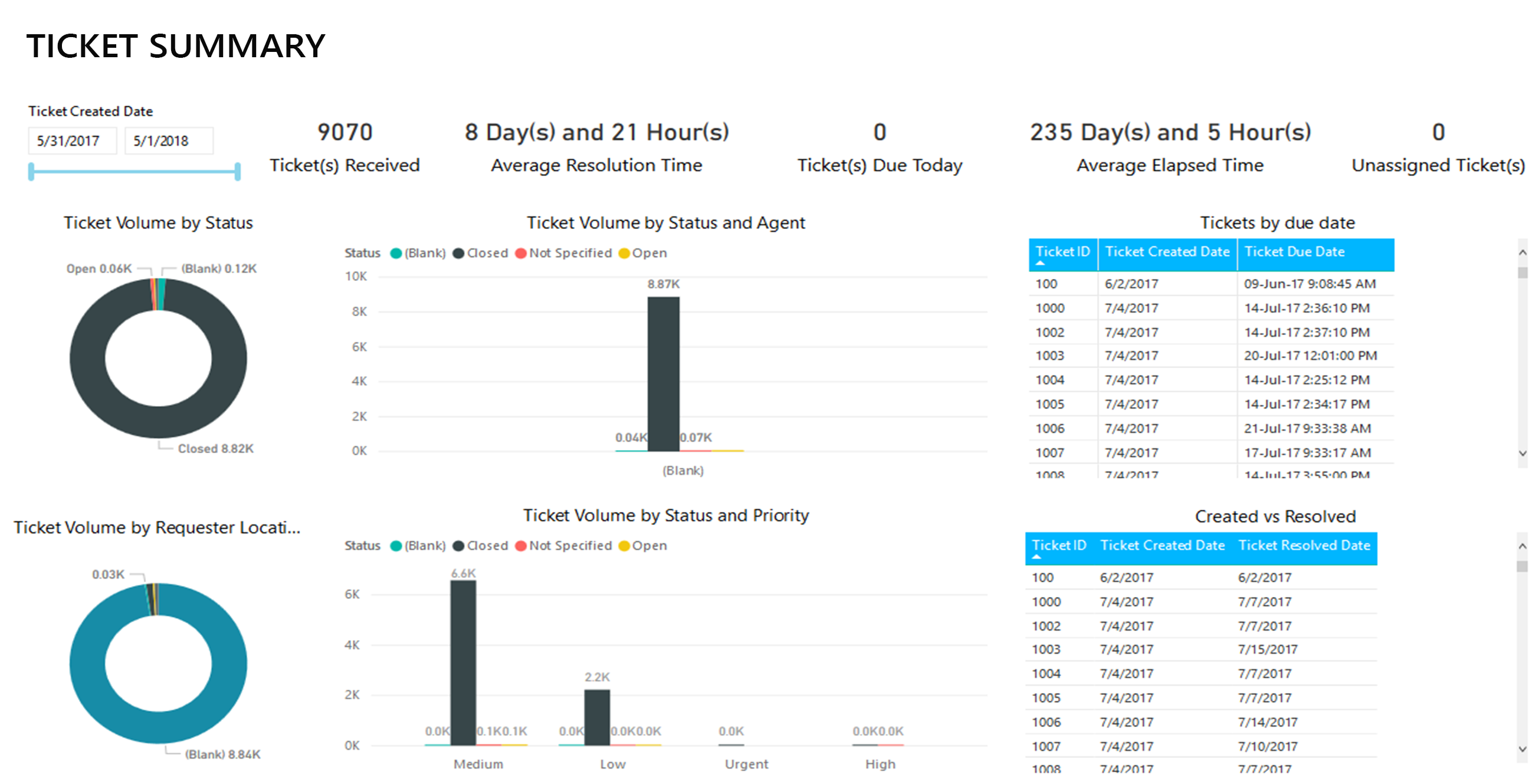Click the (Blank) legend item in Status and Priority chart
This screenshot has height=784, width=1540.
pyautogui.click(x=424, y=546)
